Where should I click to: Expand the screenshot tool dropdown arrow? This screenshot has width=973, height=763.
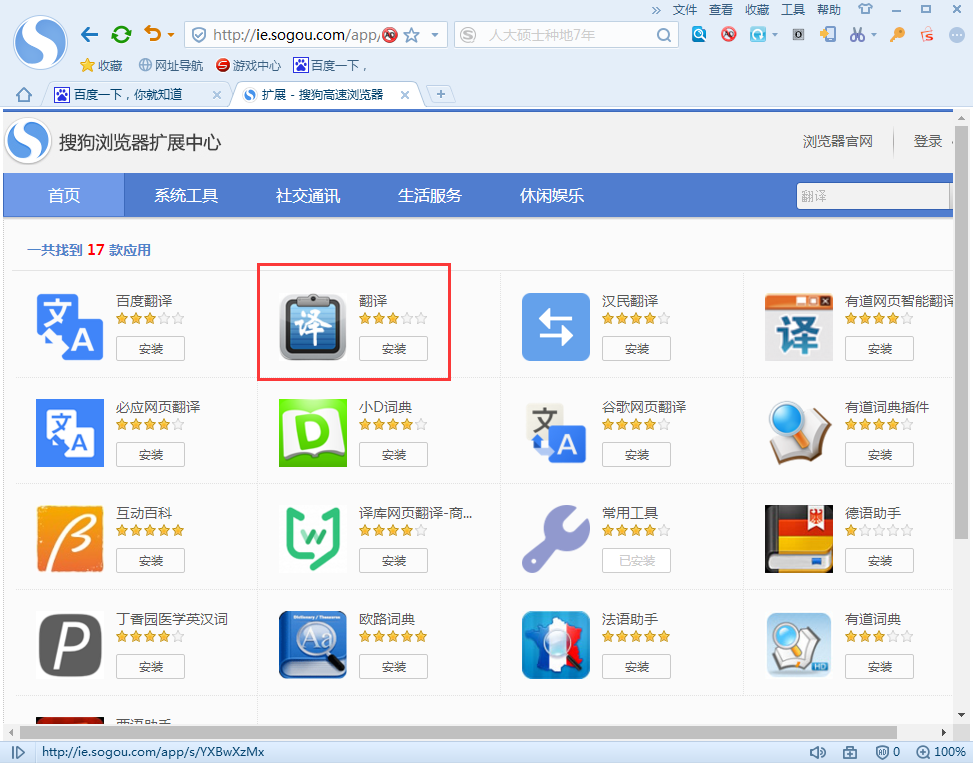[874, 34]
